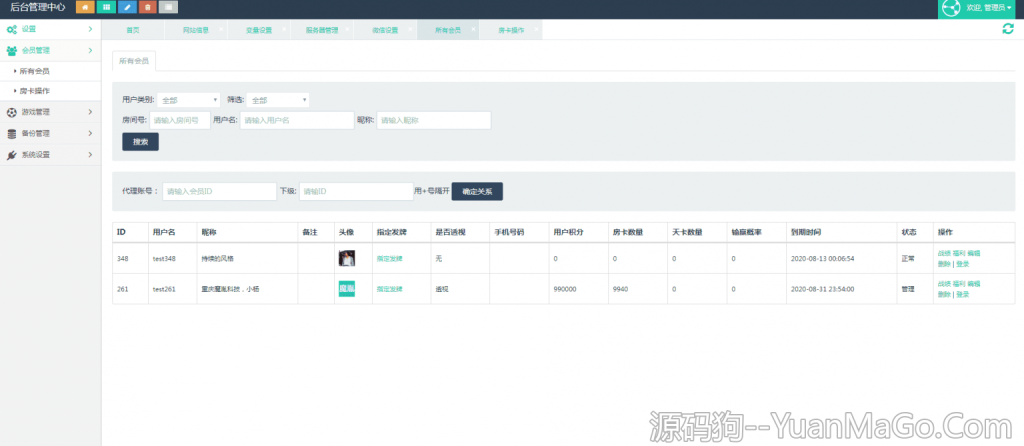Image resolution: width=1024 pixels, height=446 pixels.
Task: Click the 代理账号 member ID input field
Action: 219,191
